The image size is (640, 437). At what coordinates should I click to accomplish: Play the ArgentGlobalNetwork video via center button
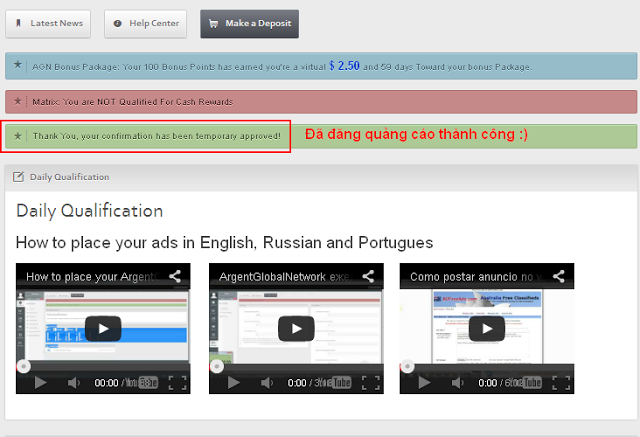click(x=296, y=328)
